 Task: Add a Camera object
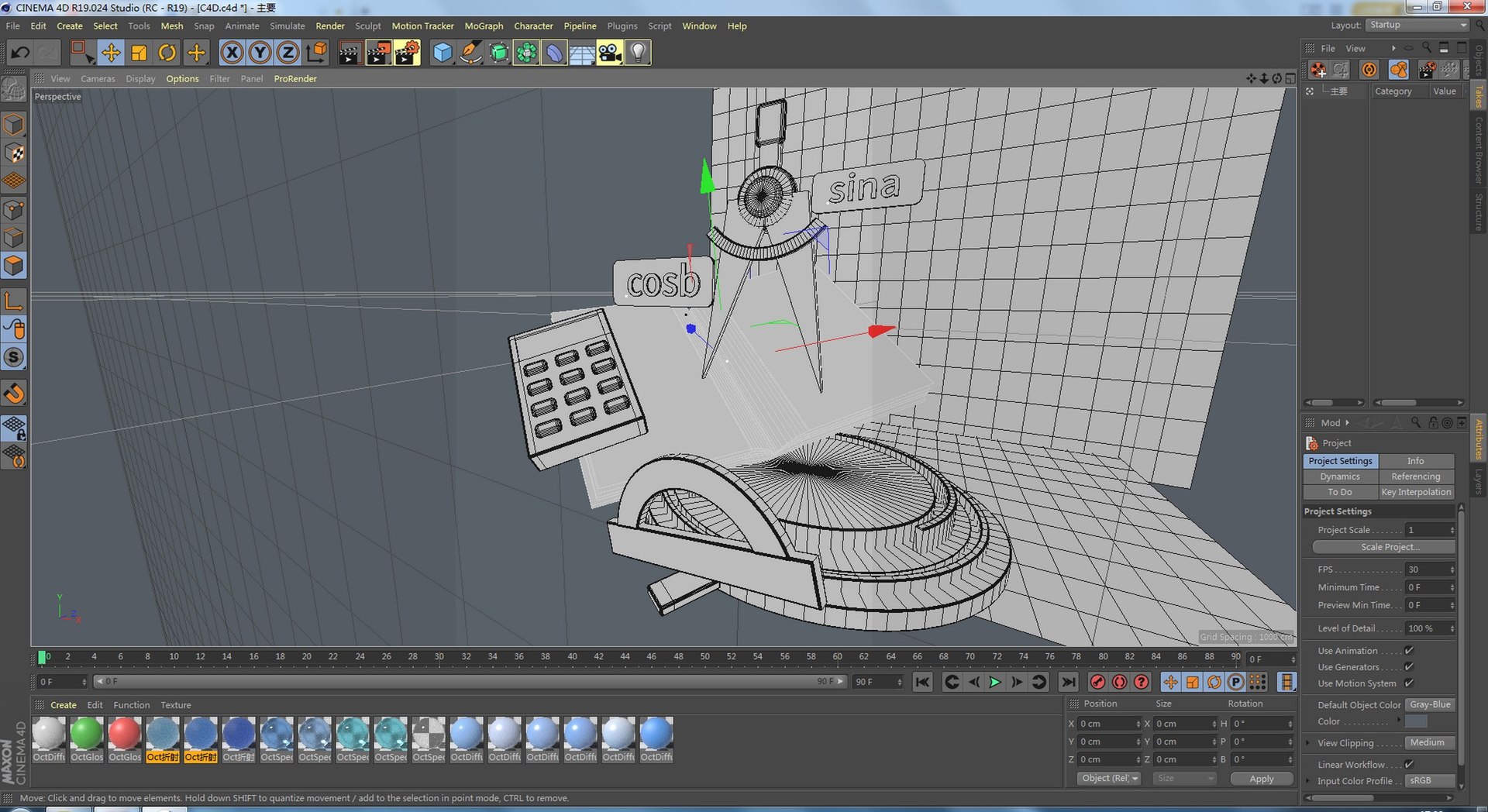point(610,53)
